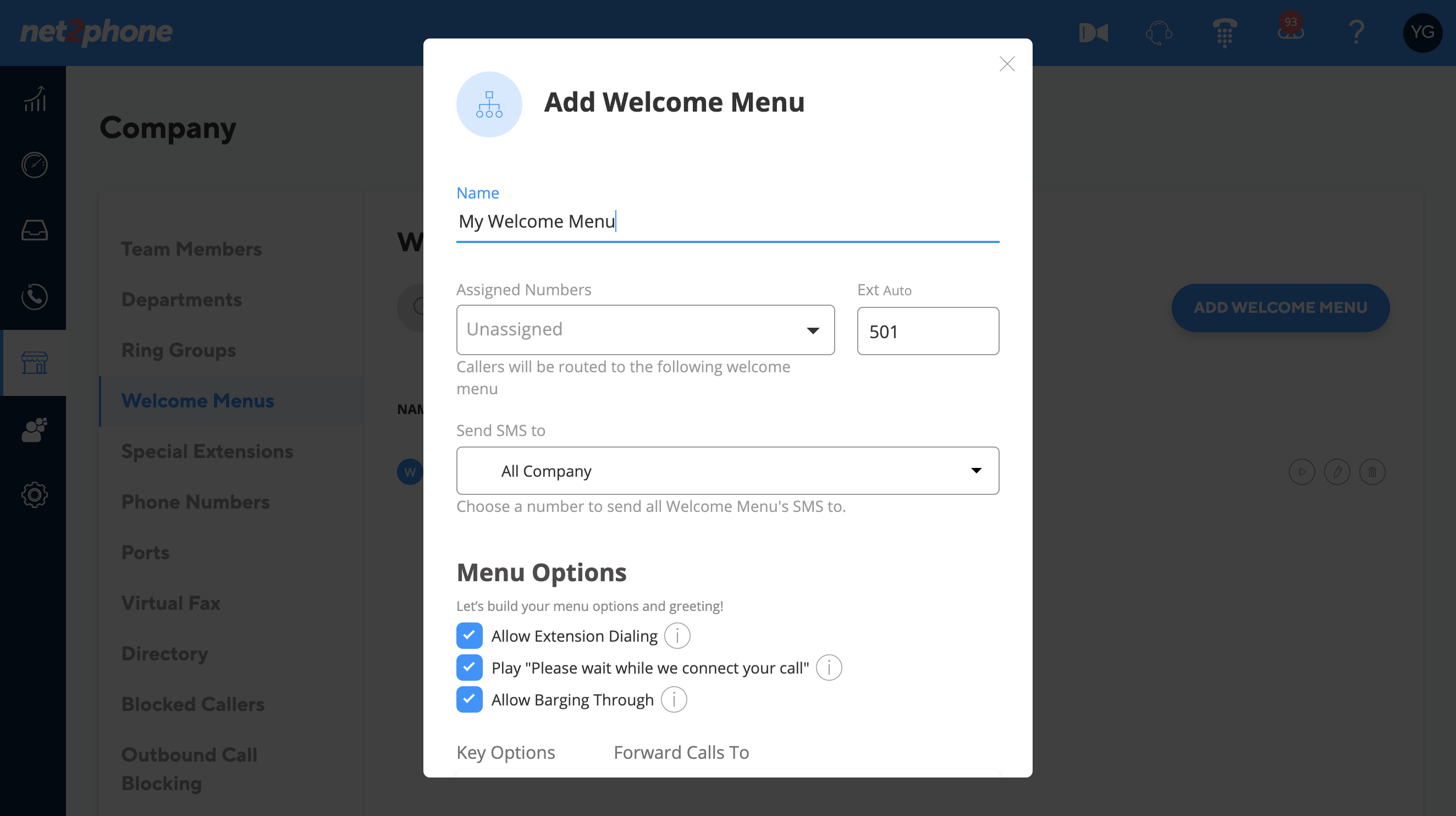Close the Add Welcome Menu dialog
Screen dimensions: 1456x816
point(1007,64)
